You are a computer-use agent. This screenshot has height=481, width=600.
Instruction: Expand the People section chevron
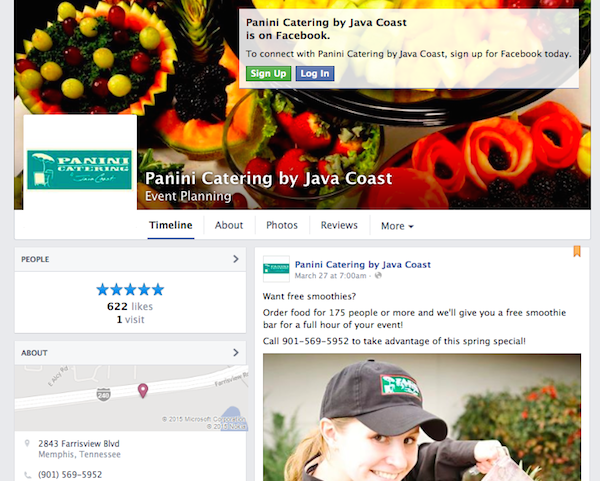point(236,259)
